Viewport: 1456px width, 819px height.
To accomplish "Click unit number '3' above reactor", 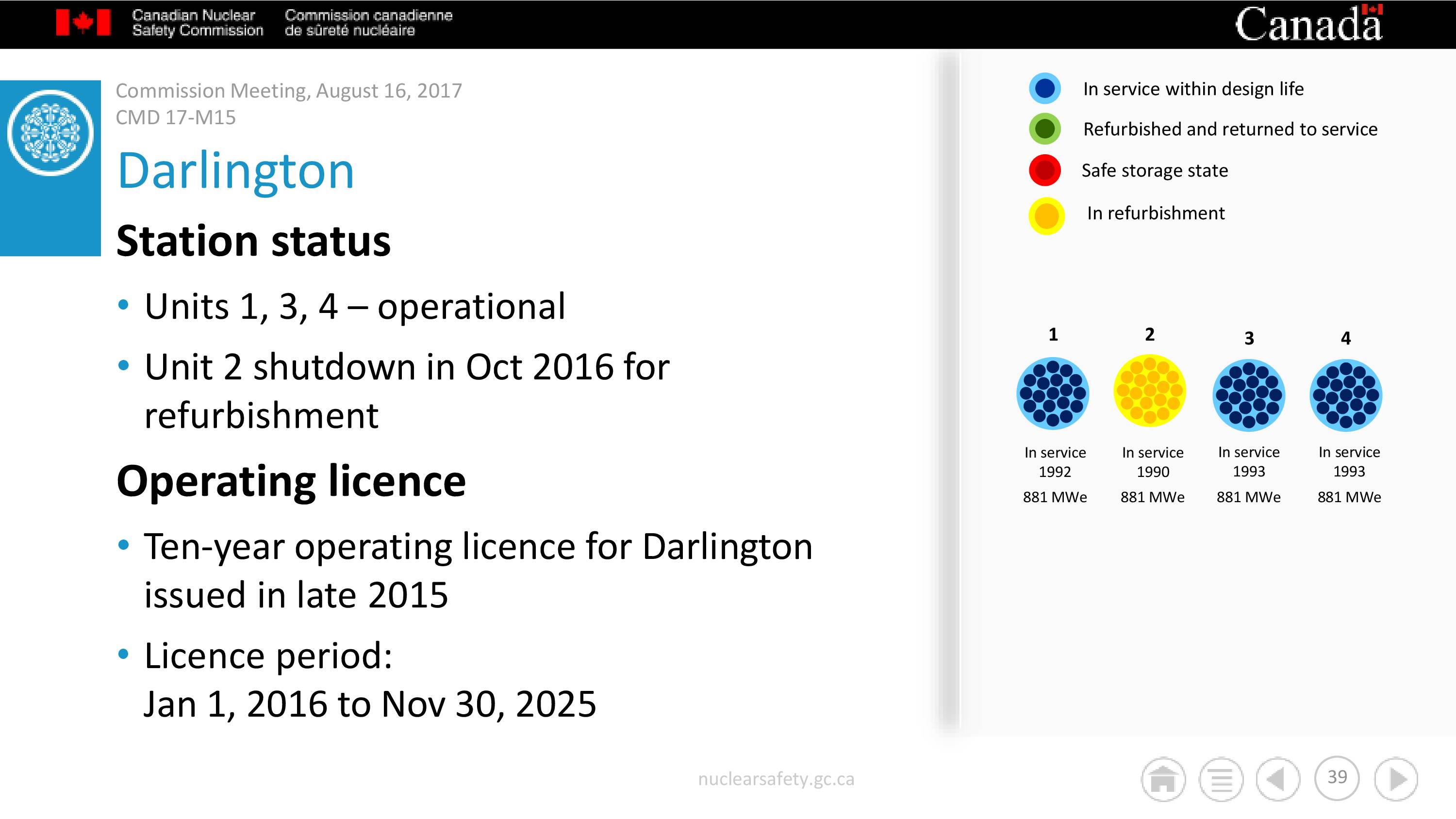I will [x=1249, y=338].
